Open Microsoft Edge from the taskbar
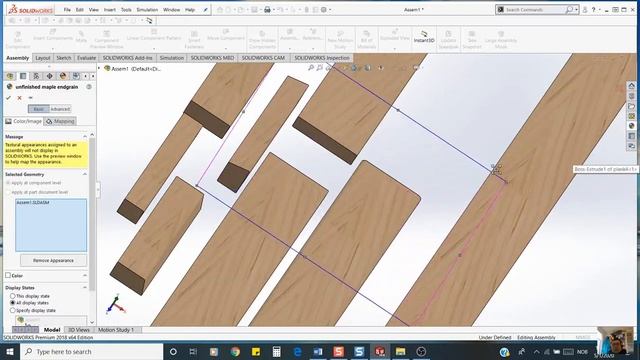The width and height of the screenshot is (640, 360). pyautogui.click(x=297, y=351)
